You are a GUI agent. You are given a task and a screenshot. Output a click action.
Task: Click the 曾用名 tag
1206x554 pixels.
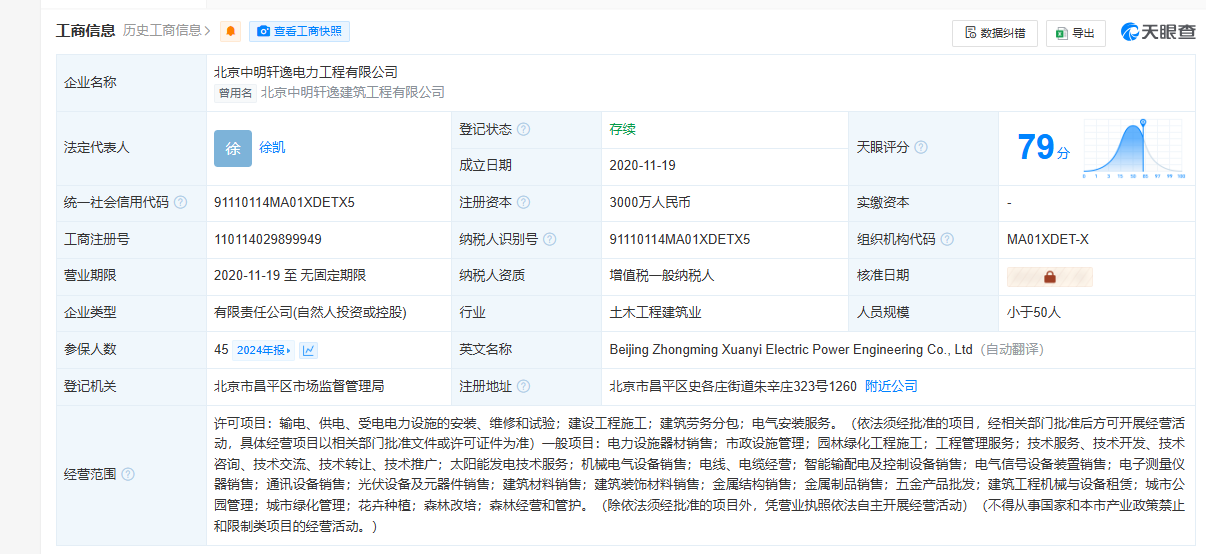(x=235, y=92)
